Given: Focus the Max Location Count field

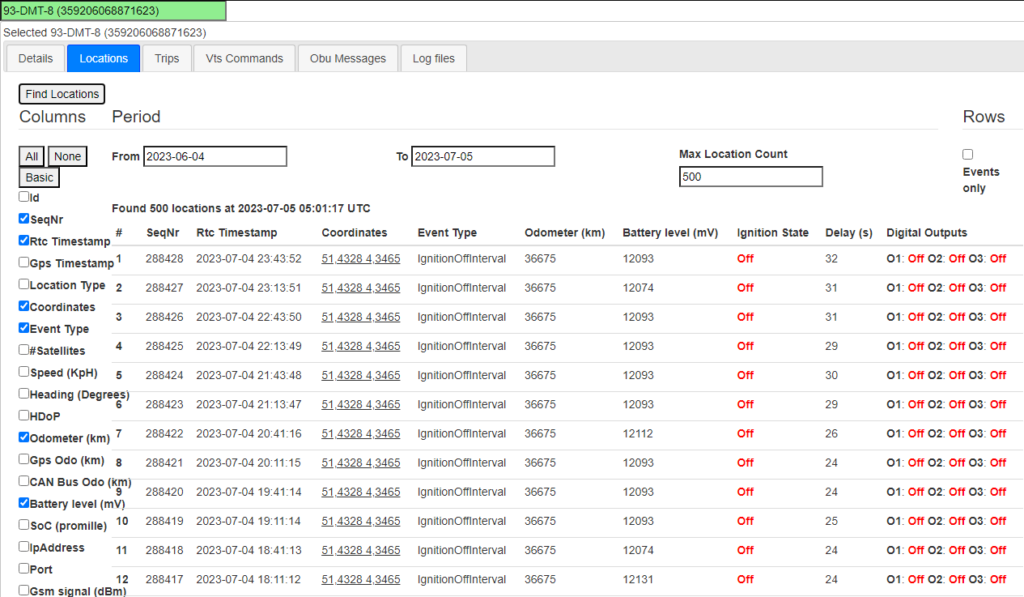Looking at the screenshot, I should (x=750, y=177).
